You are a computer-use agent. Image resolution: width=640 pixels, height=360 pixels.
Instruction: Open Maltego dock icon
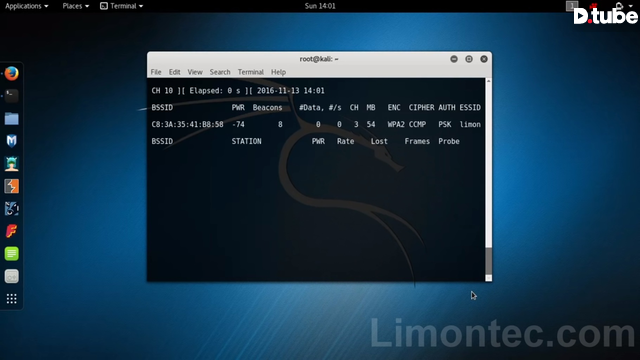[11, 209]
